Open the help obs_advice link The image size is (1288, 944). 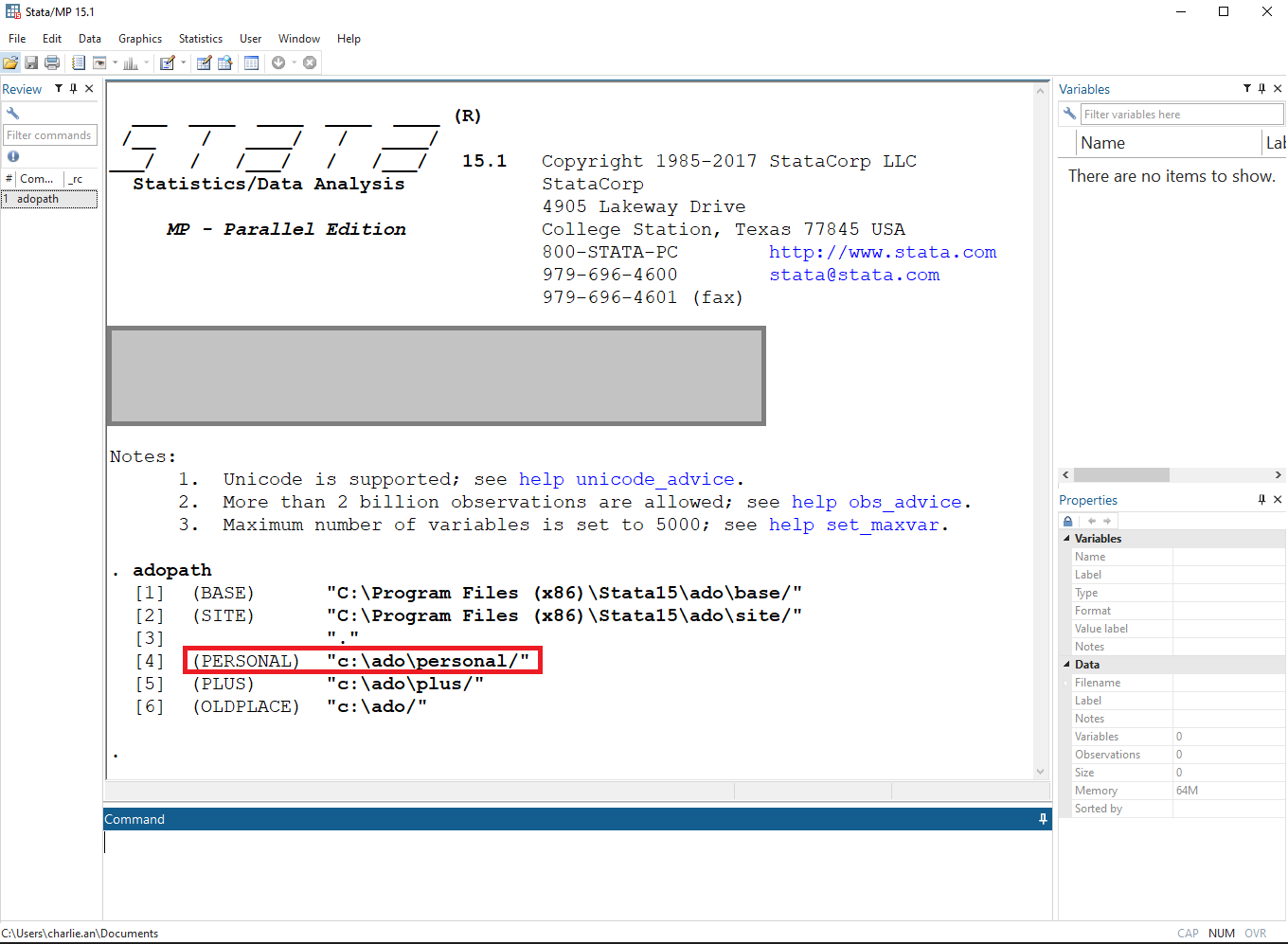point(876,502)
